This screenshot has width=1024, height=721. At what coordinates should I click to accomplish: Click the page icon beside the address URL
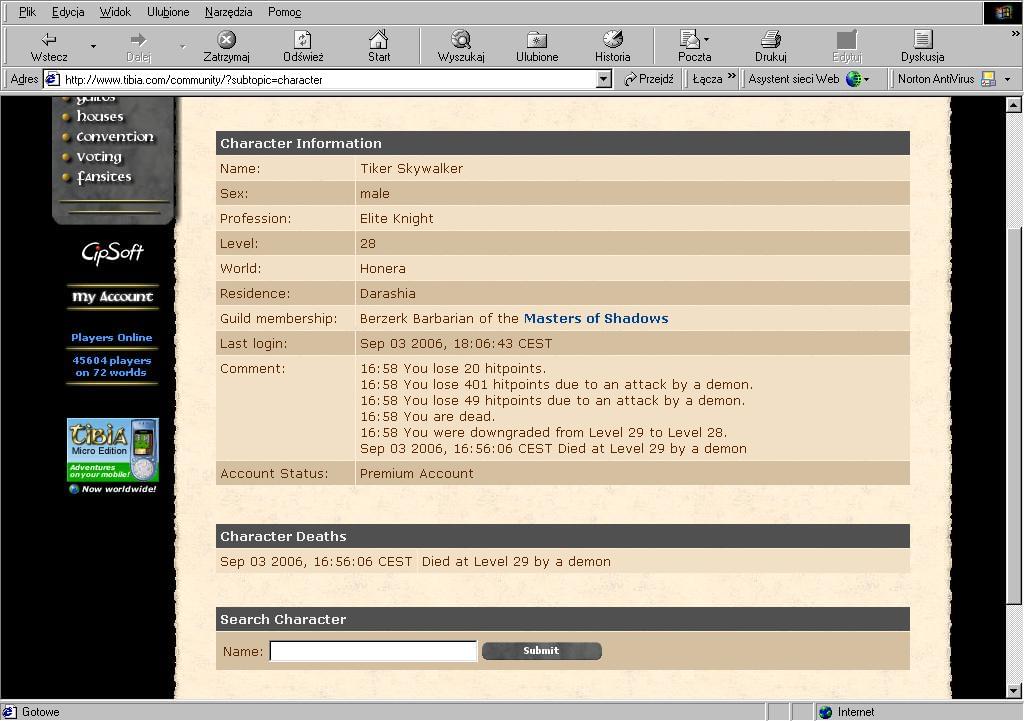tap(52, 80)
